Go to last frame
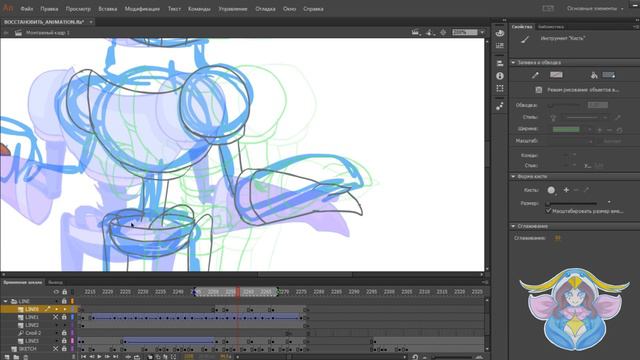Viewport: 640px width, 360px height. (x=116, y=357)
